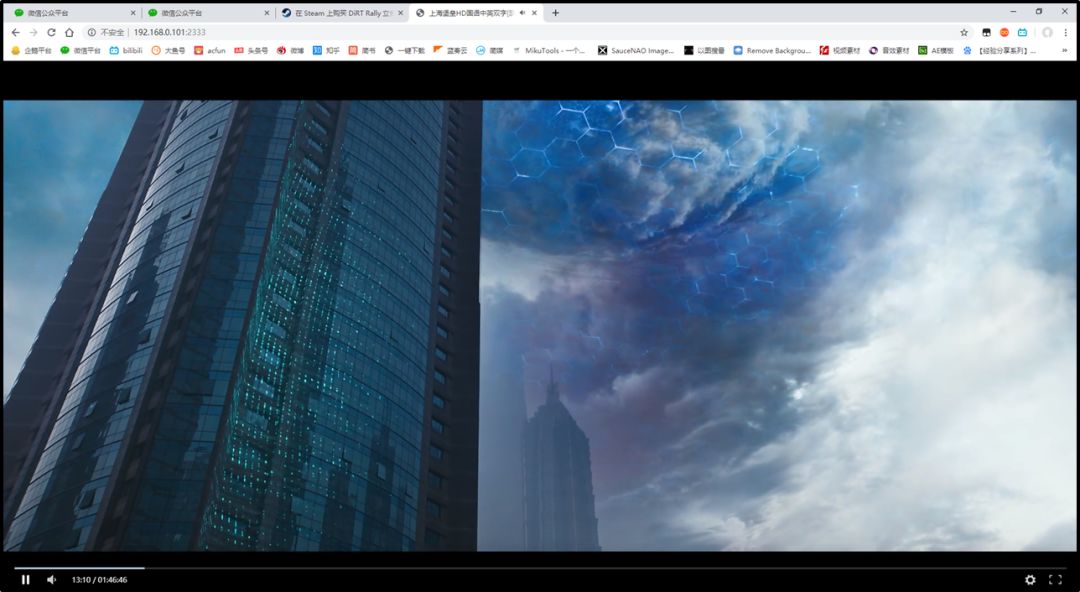This screenshot has height=592, width=1080.
Task: Open the video player settings gear
Action: [1030, 580]
